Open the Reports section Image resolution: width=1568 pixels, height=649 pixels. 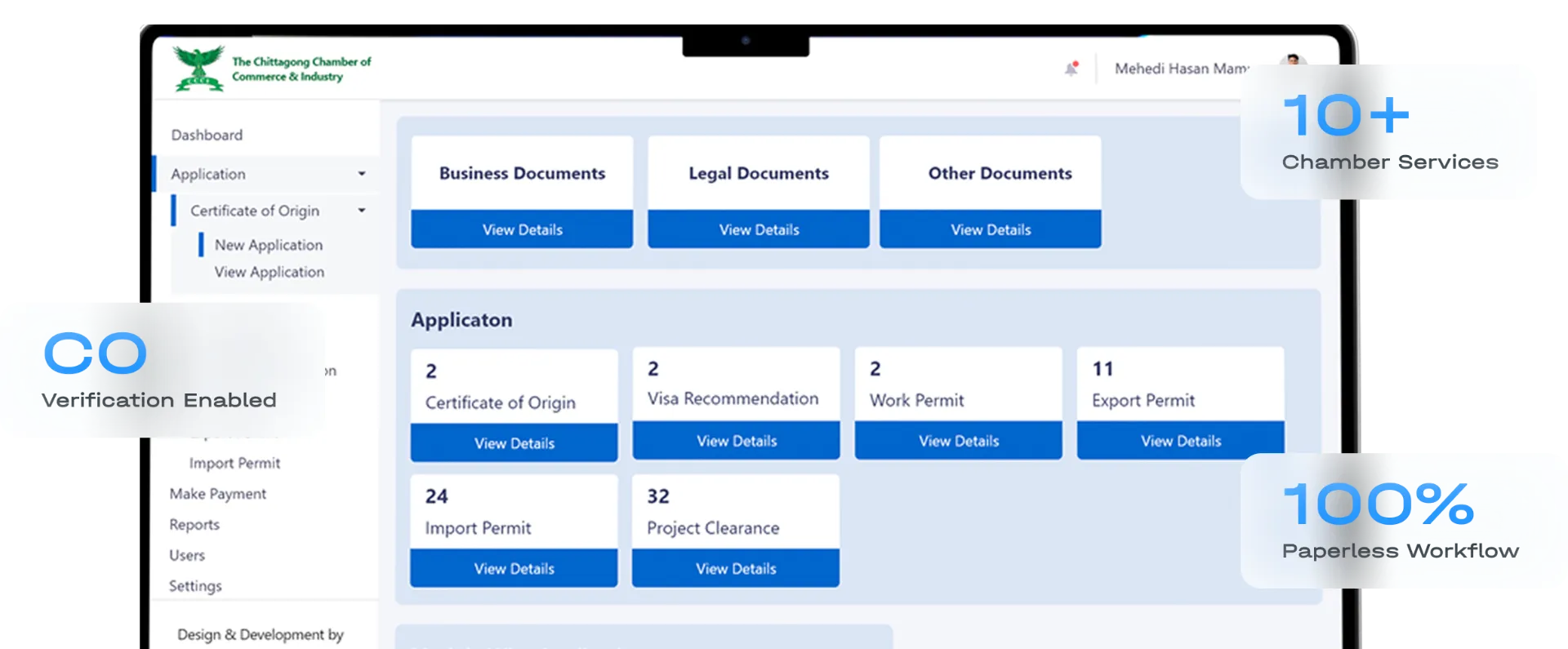coord(194,524)
